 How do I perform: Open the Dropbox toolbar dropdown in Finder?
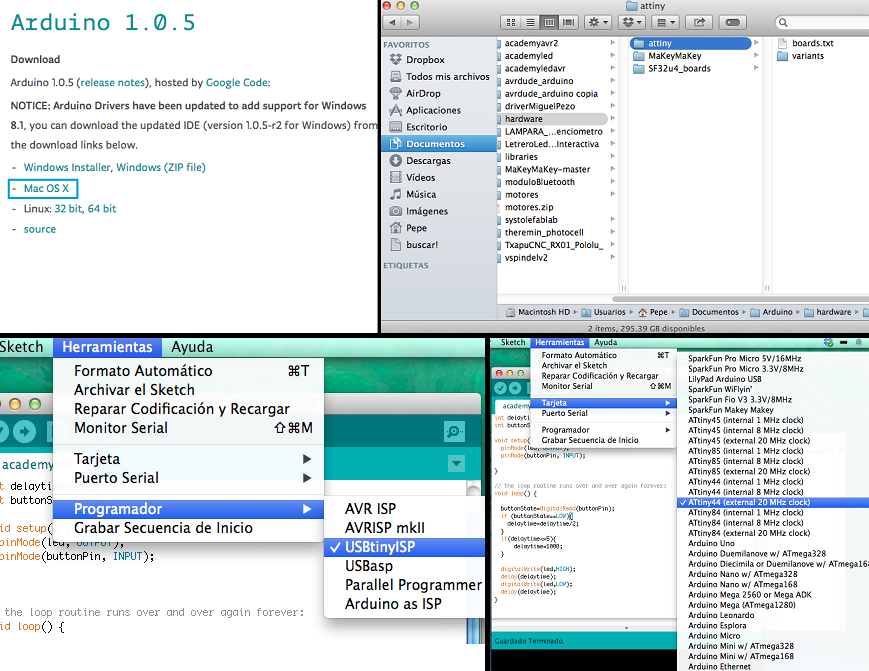632,23
